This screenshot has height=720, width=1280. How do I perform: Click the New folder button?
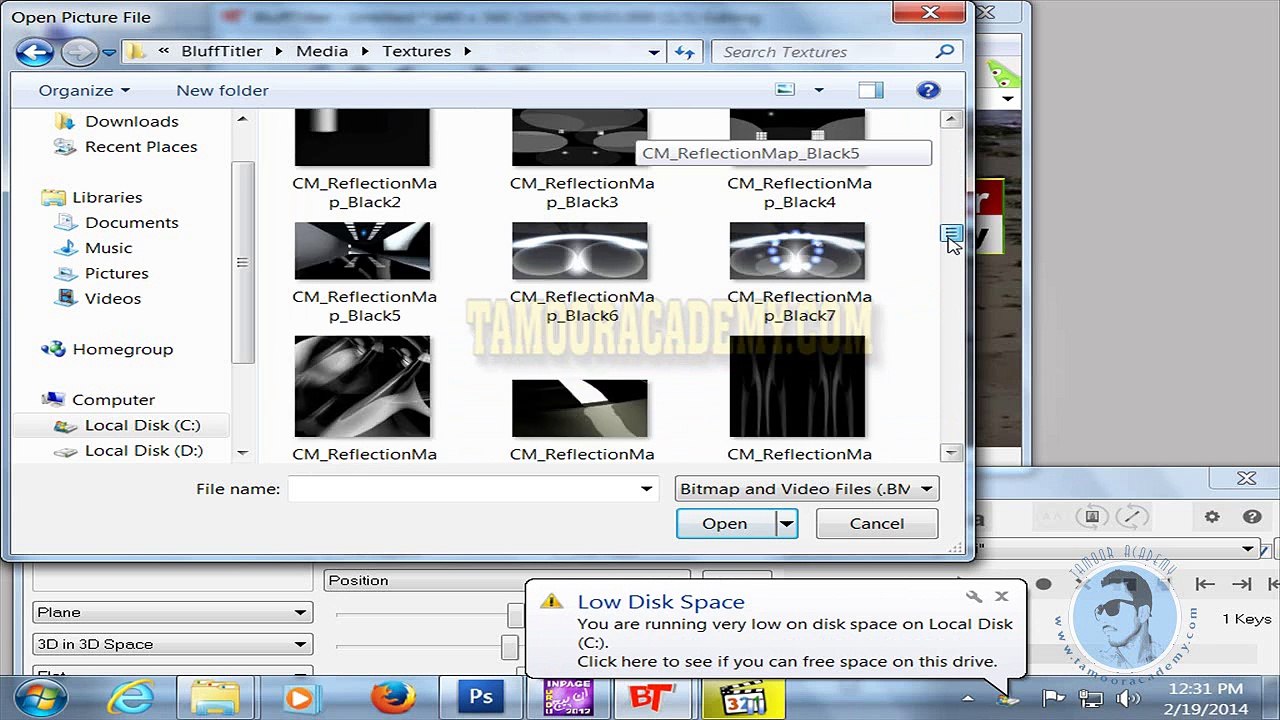(222, 90)
